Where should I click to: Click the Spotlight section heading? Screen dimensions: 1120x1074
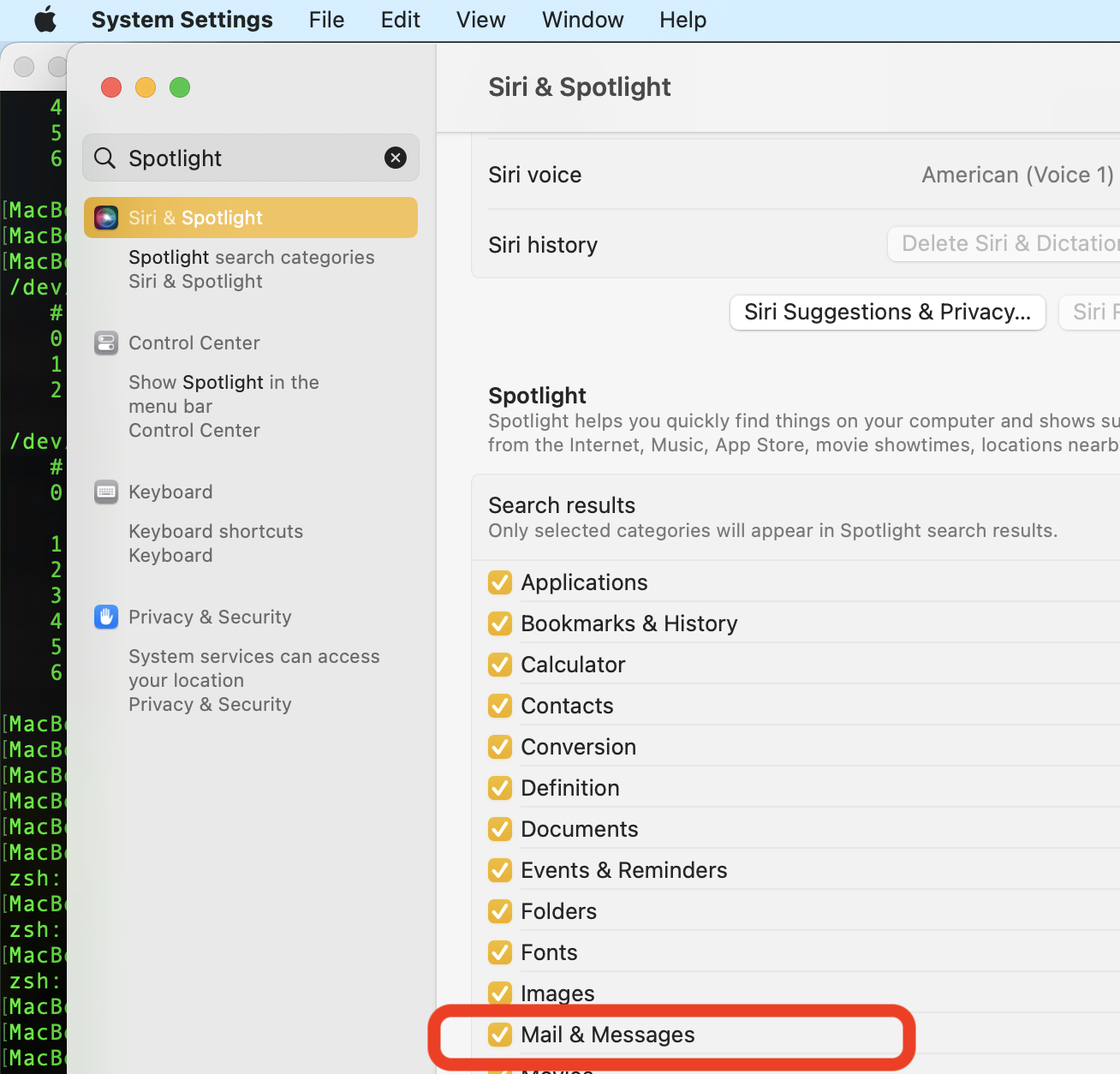coord(537,396)
